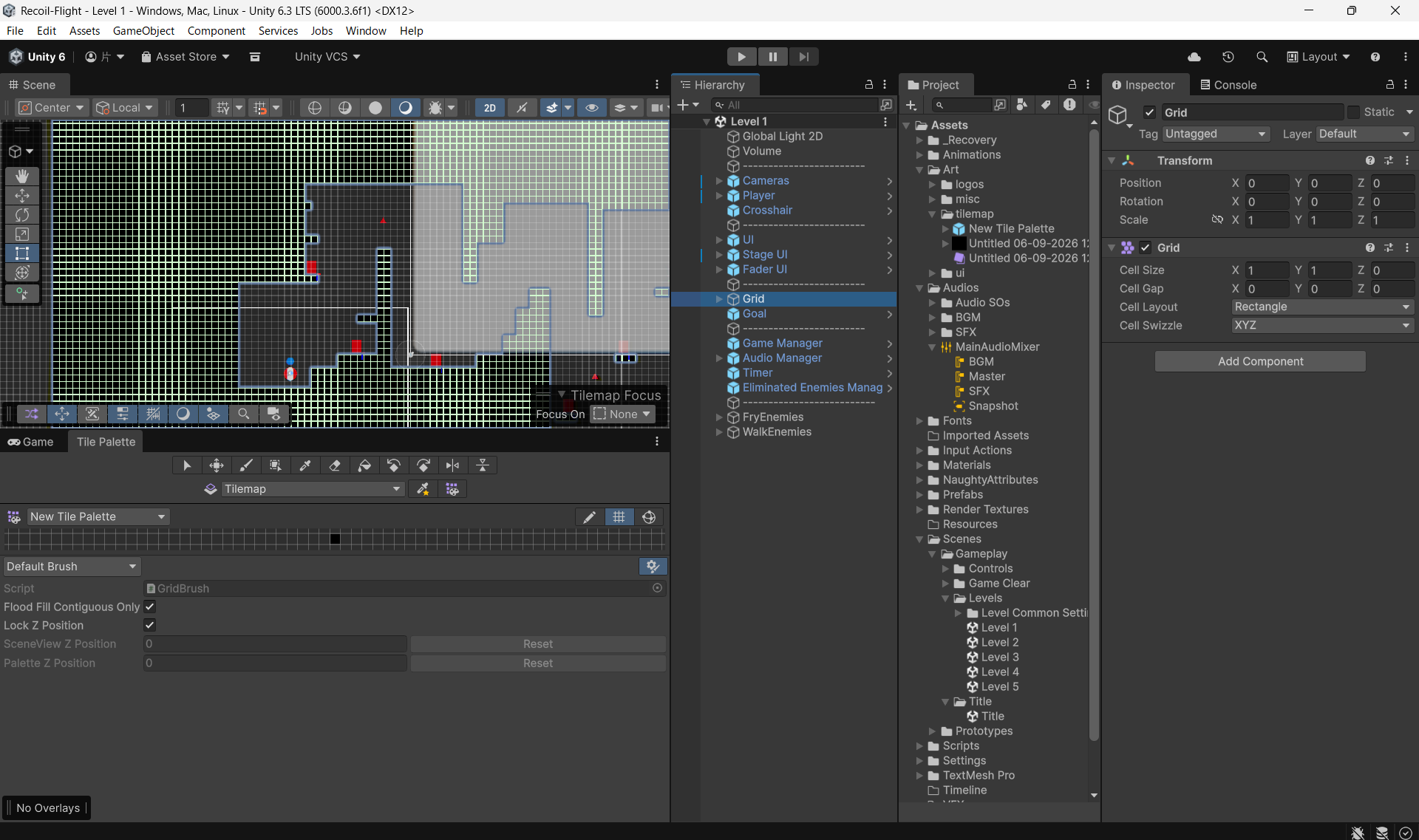Screen dimensions: 1419x840
Task: Open the Cell Swizzle XYZ dropdown
Action: (1323, 325)
